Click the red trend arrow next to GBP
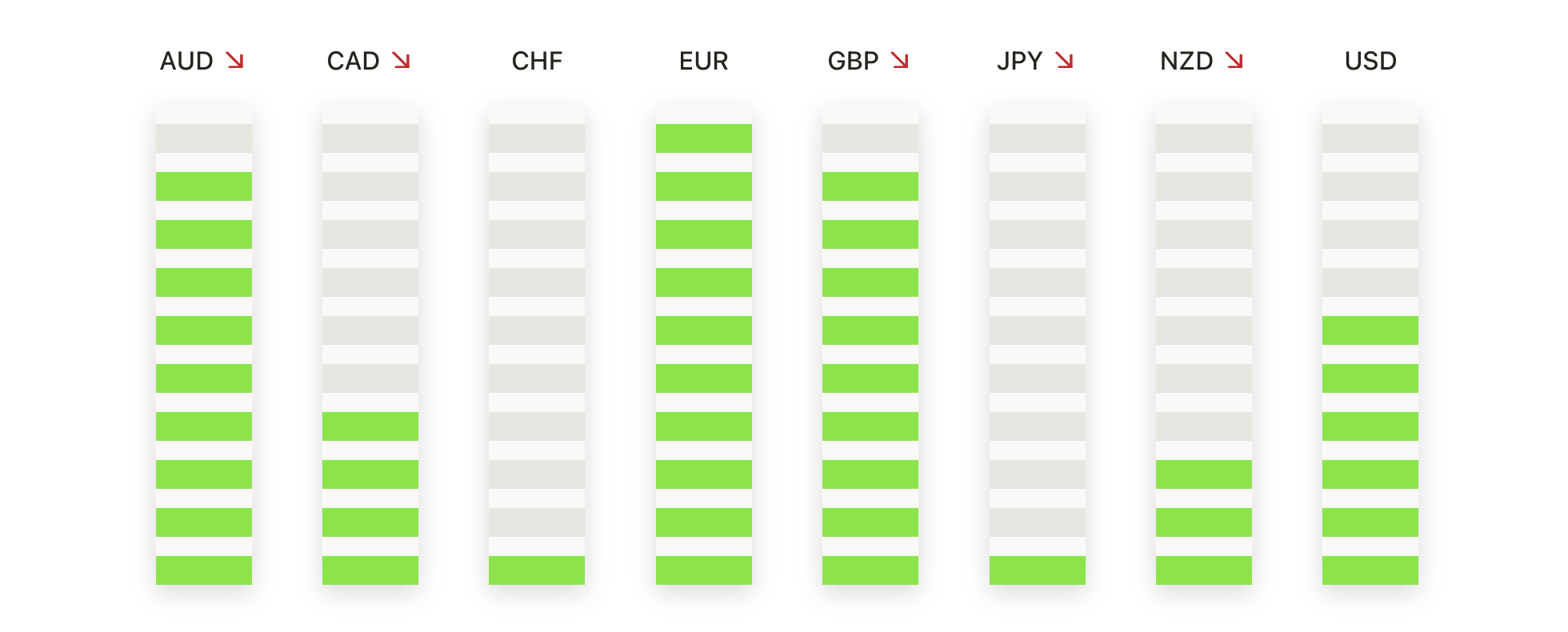Screen dimensions: 1568x632 tap(900, 61)
